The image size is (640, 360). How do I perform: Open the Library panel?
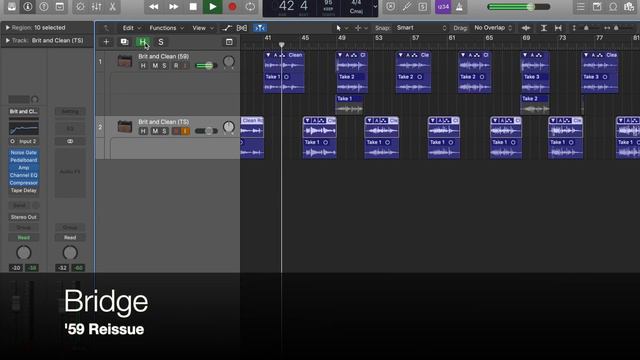pos(11,7)
